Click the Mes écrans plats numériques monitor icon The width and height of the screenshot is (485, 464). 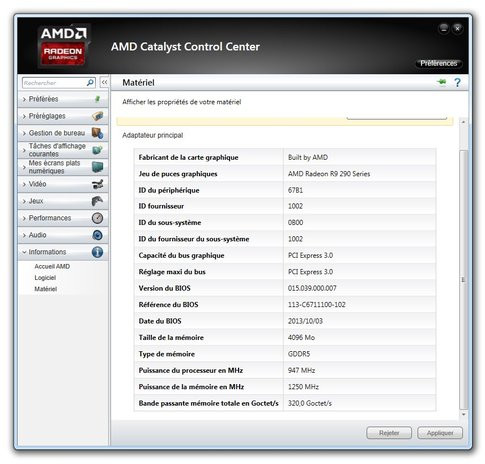tap(97, 167)
